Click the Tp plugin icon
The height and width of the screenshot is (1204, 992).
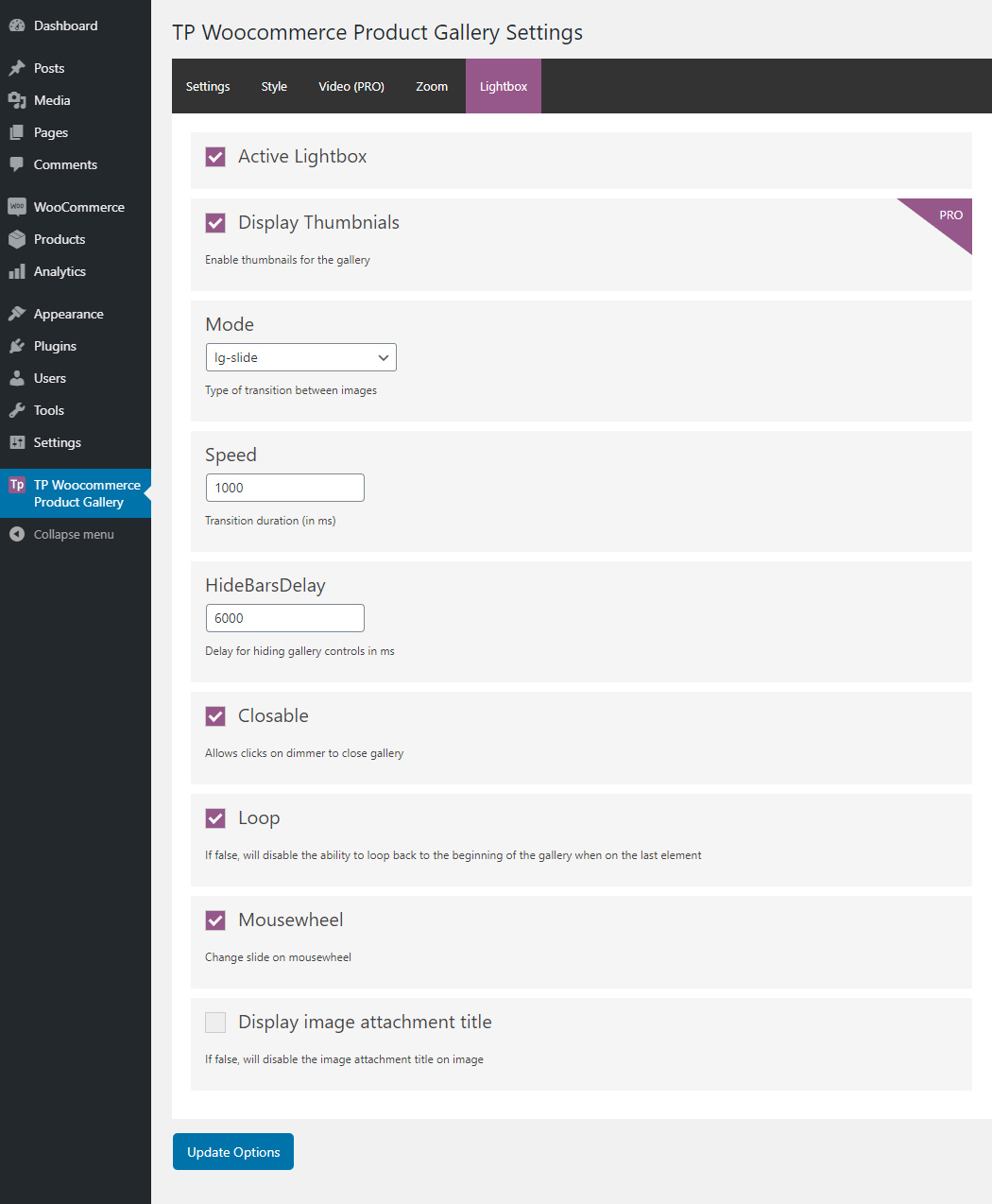pyautogui.click(x=17, y=485)
